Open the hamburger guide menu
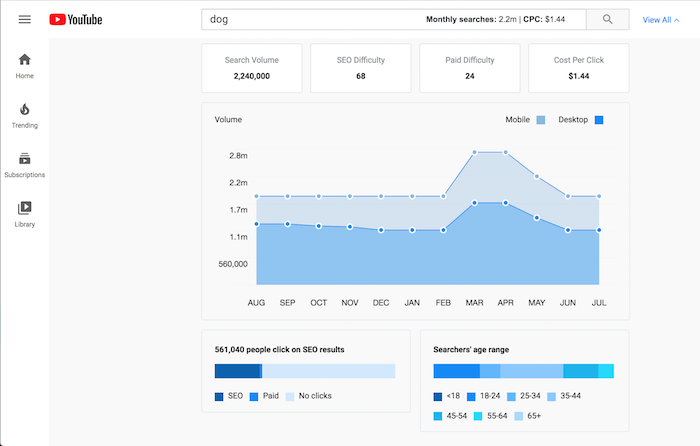The height and width of the screenshot is (446, 700). 25,20
